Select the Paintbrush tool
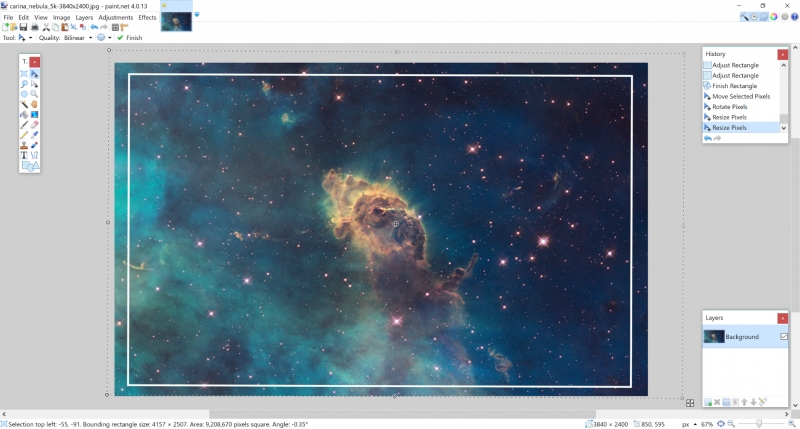The image size is (800, 429). [x=24, y=125]
